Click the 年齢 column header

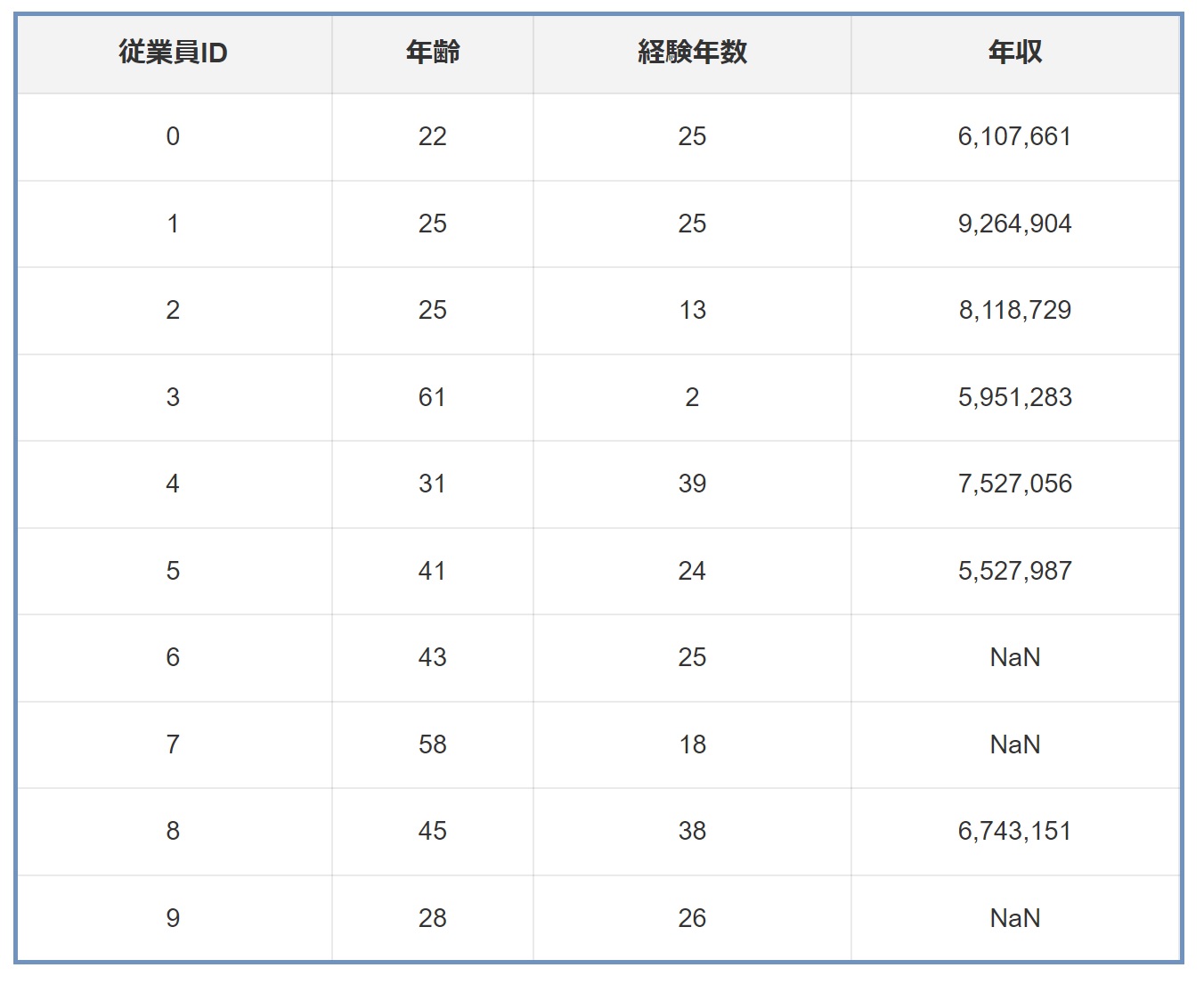433,53
